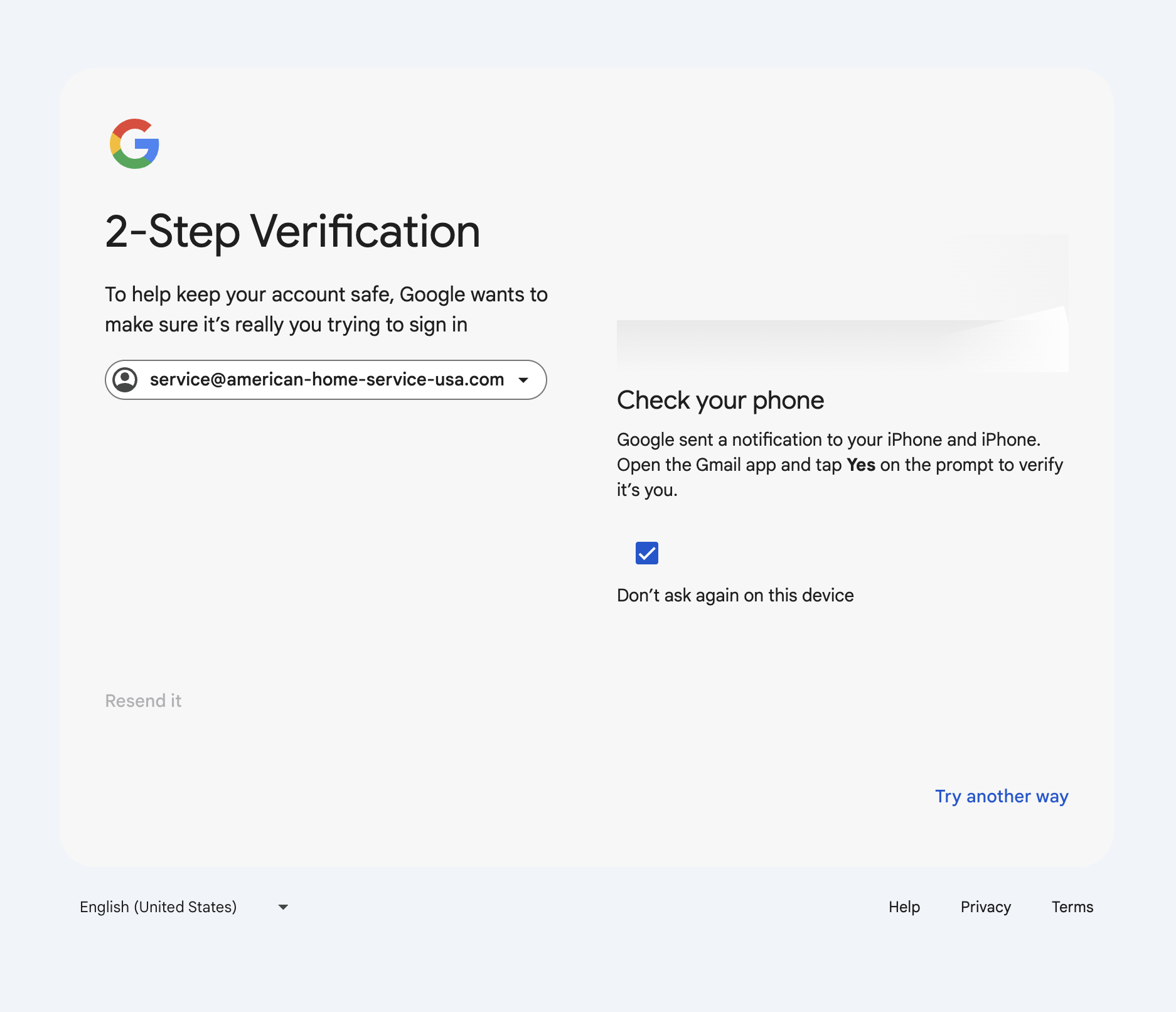
Task: Click the "Open the Gmail app" instruction line
Action: point(728,465)
